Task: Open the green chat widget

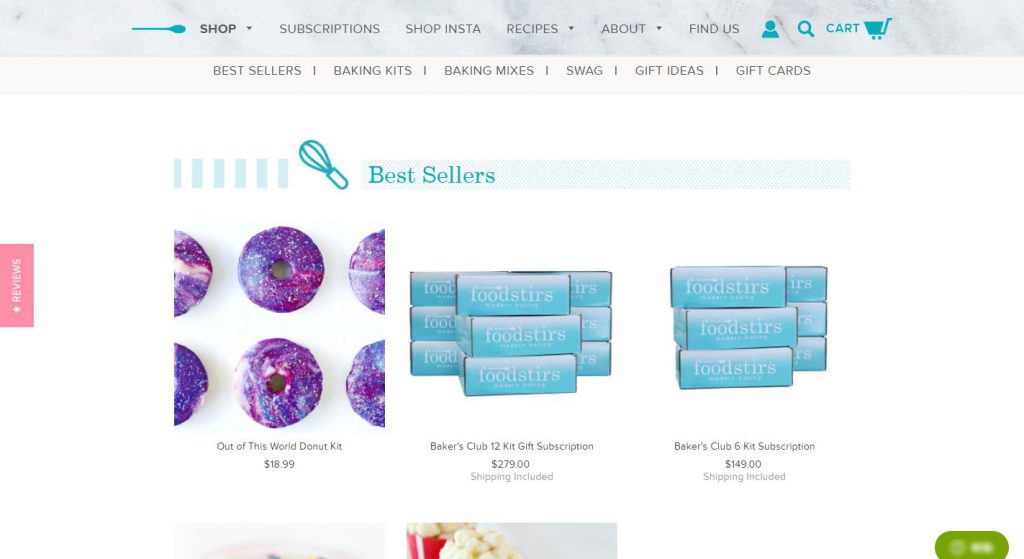Action: point(971,546)
